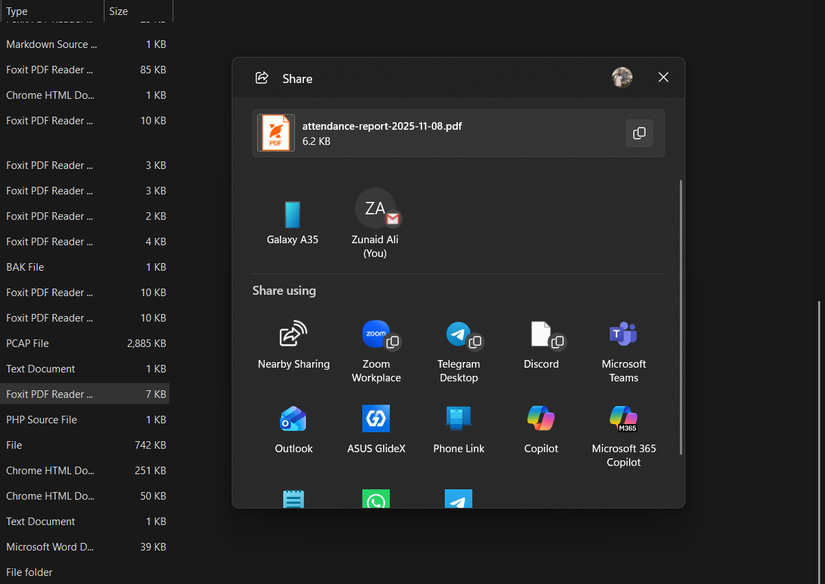
Task: Click the Foxit PDF icon thumbnail
Action: [276, 133]
